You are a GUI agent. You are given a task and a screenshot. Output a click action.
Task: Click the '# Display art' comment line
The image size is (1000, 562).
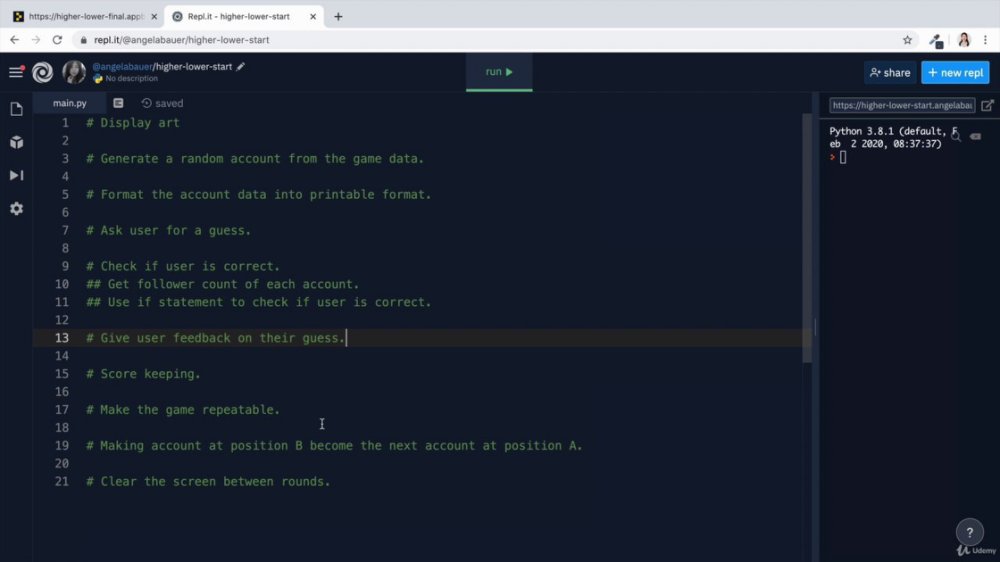coord(133,123)
